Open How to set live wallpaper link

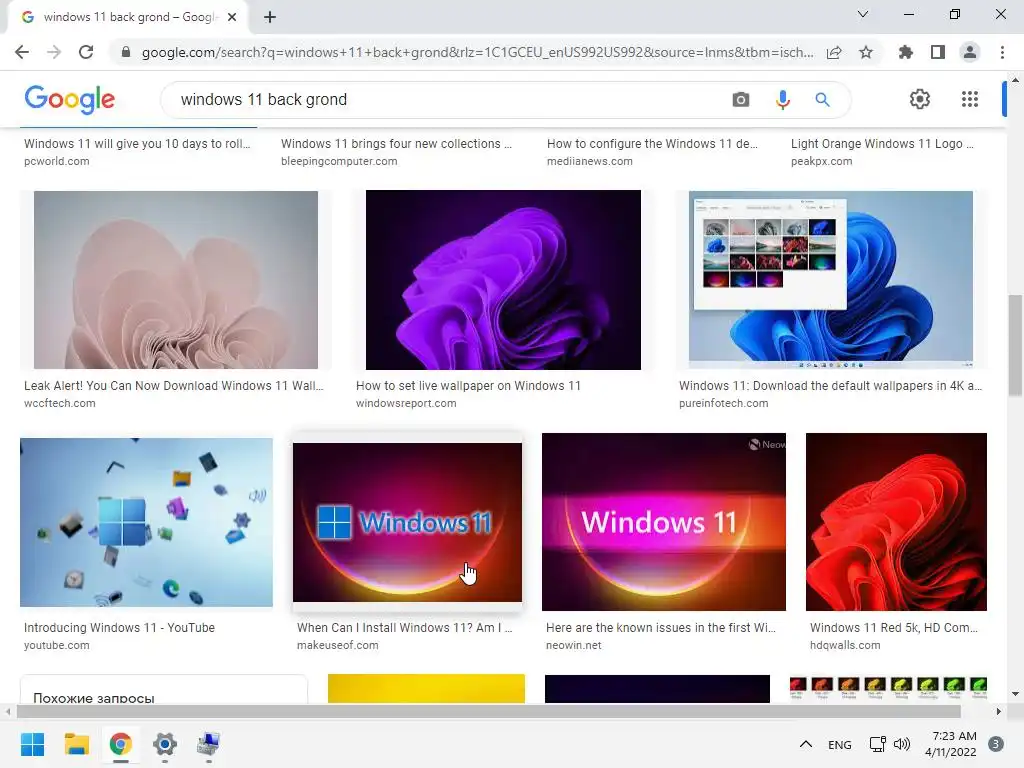click(468, 385)
